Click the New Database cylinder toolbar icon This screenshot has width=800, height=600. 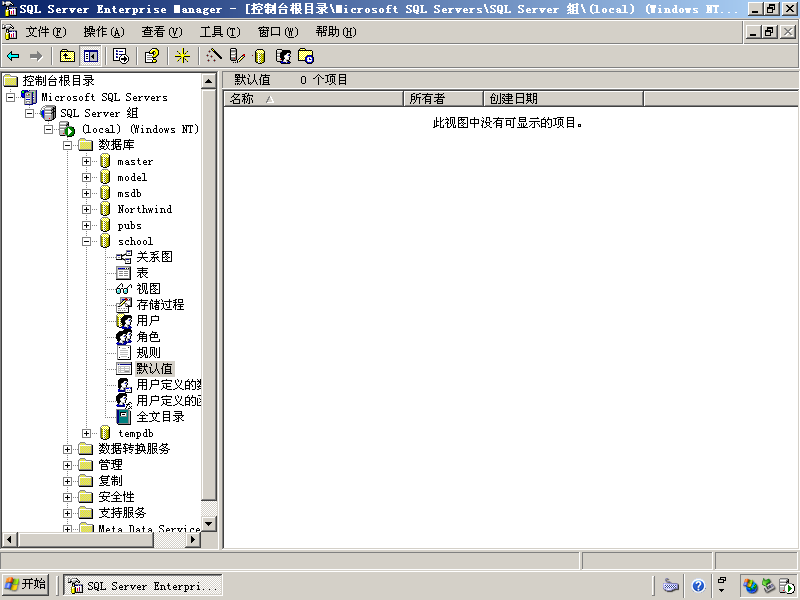260,56
